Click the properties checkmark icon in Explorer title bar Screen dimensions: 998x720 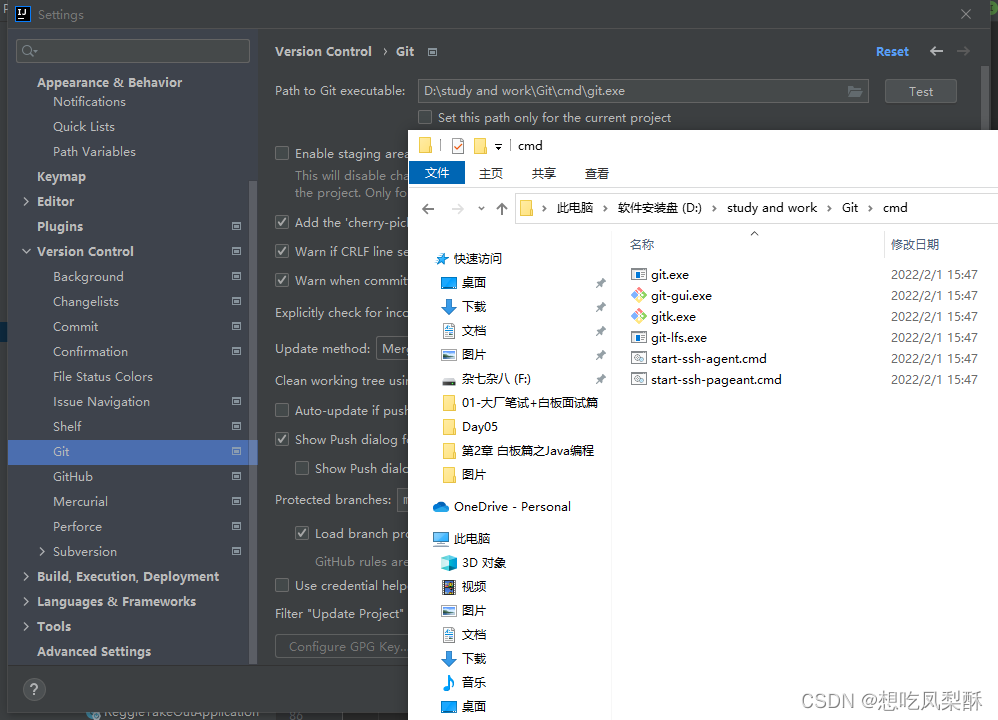click(458, 146)
